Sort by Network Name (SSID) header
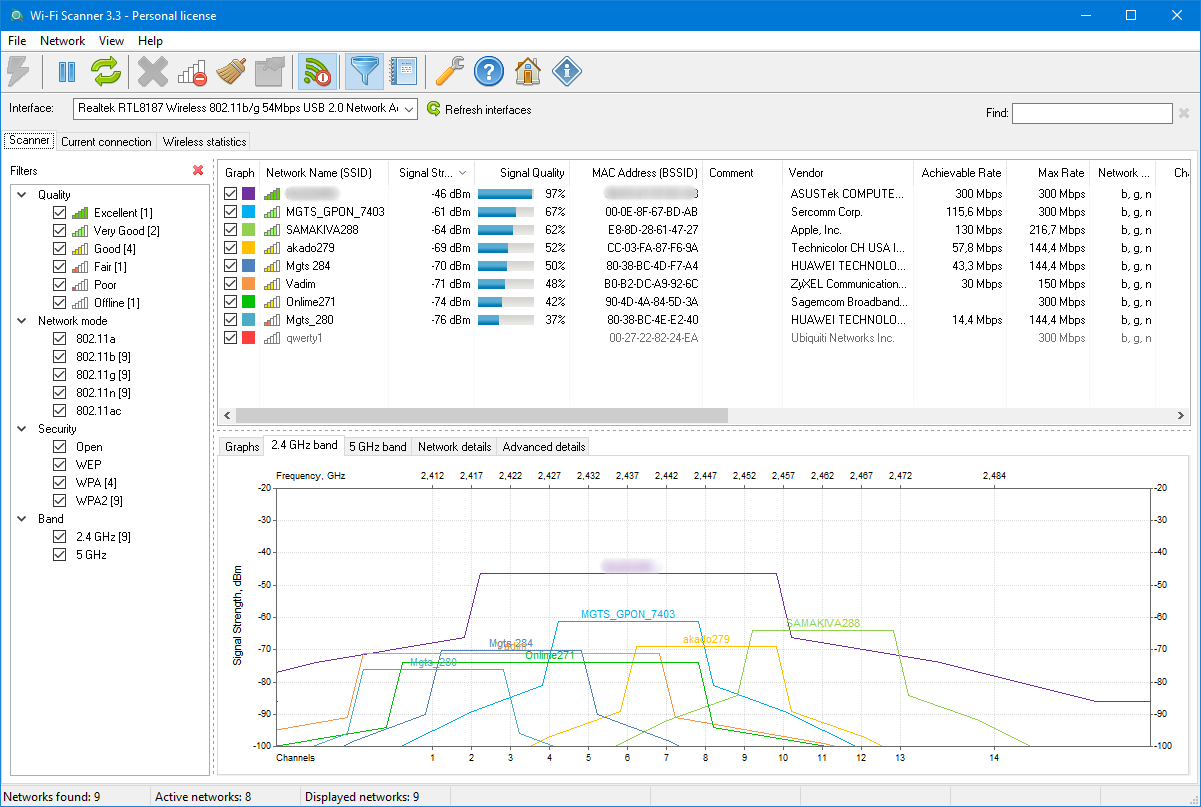 pyautogui.click(x=324, y=173)
